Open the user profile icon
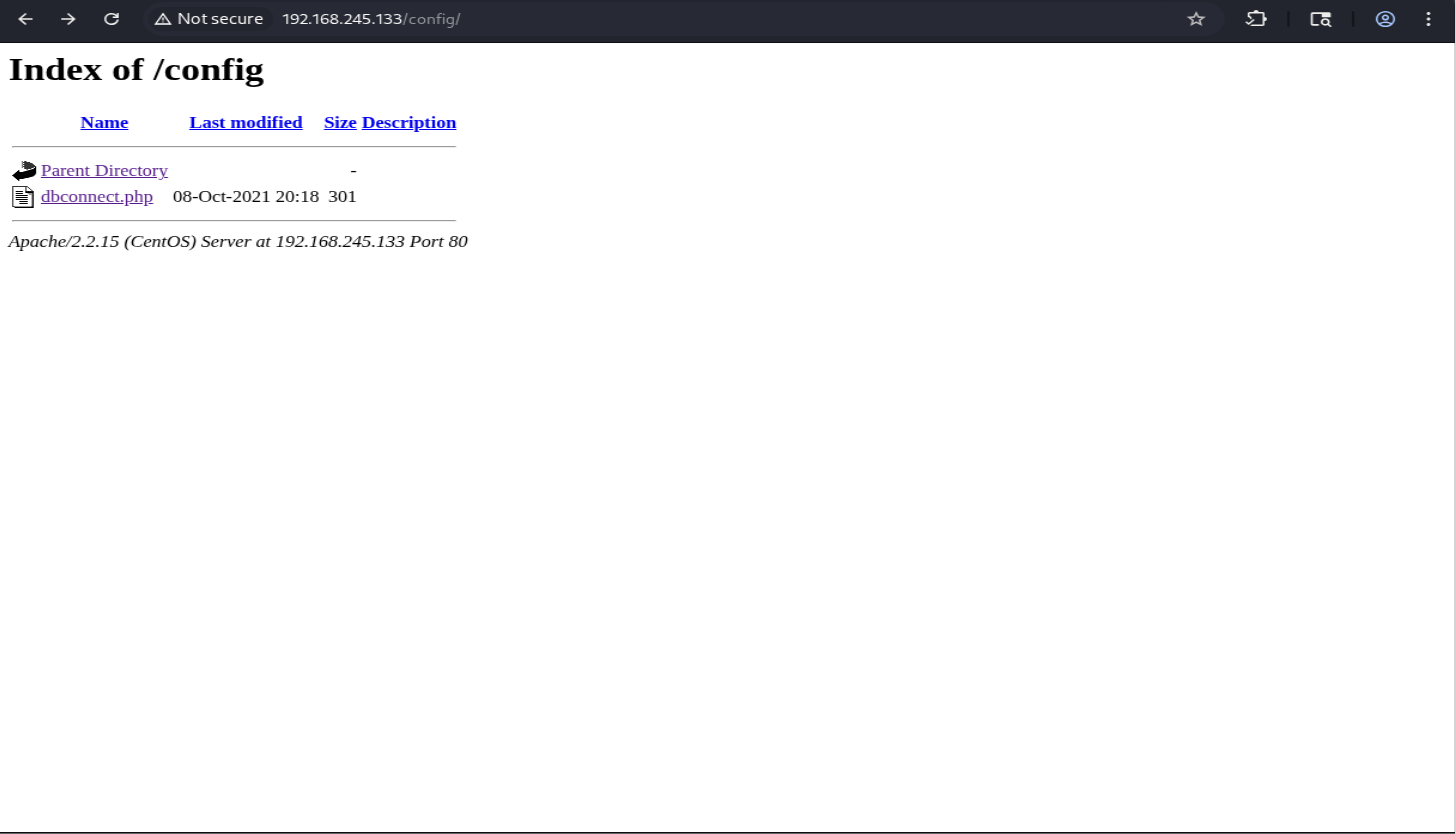Viewport: 1455px width, 834px height. (x=1385, y=19)
